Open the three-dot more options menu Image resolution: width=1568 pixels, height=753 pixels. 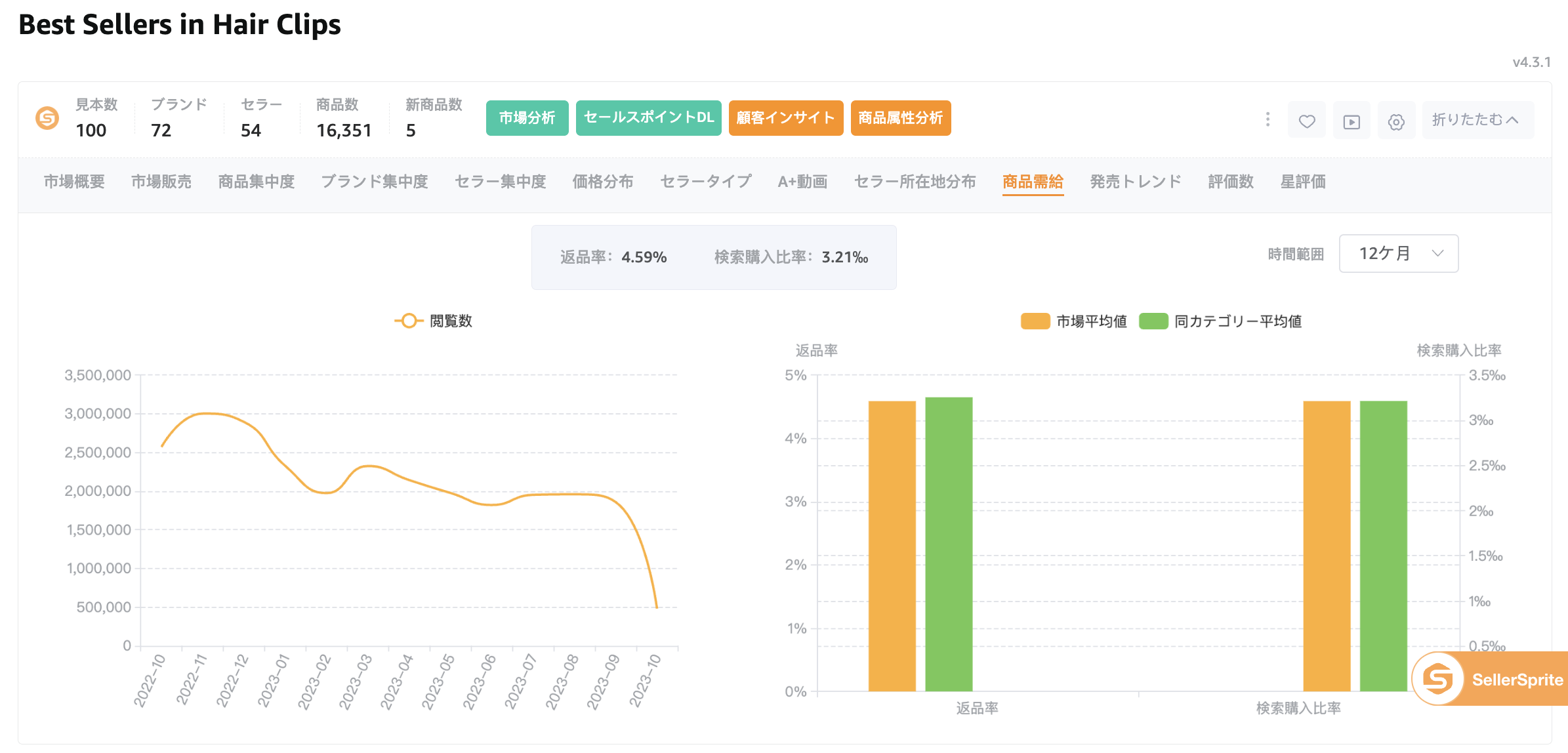(x=1268, y=119)
